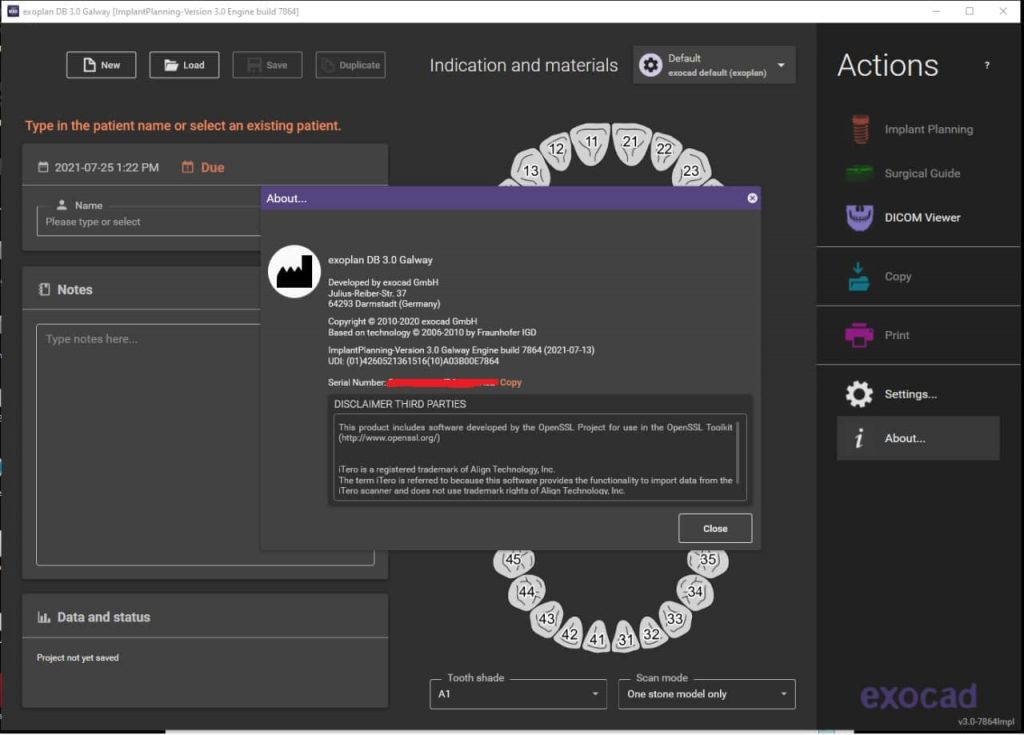Click the Implant Planning icon
Screen dimensions: 1024x735
859,129
